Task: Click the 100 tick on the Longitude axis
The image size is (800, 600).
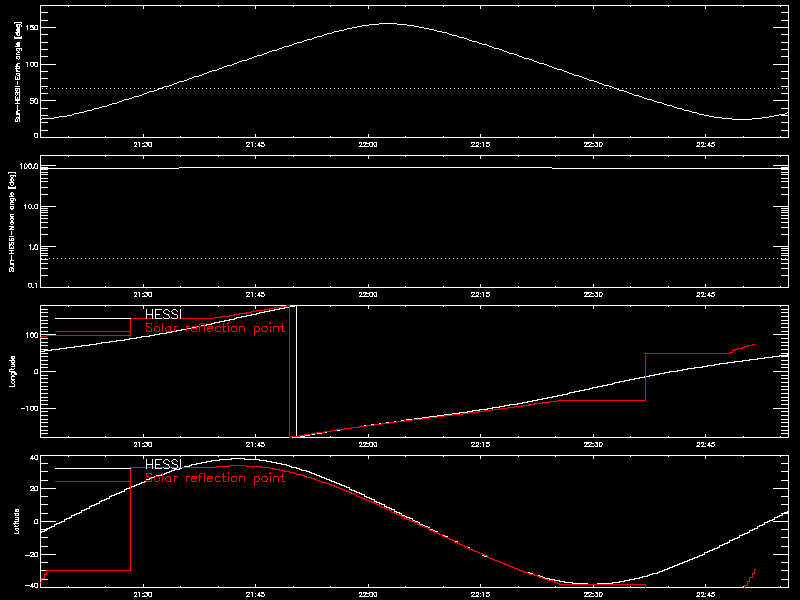Action: [x=32, y=335]
